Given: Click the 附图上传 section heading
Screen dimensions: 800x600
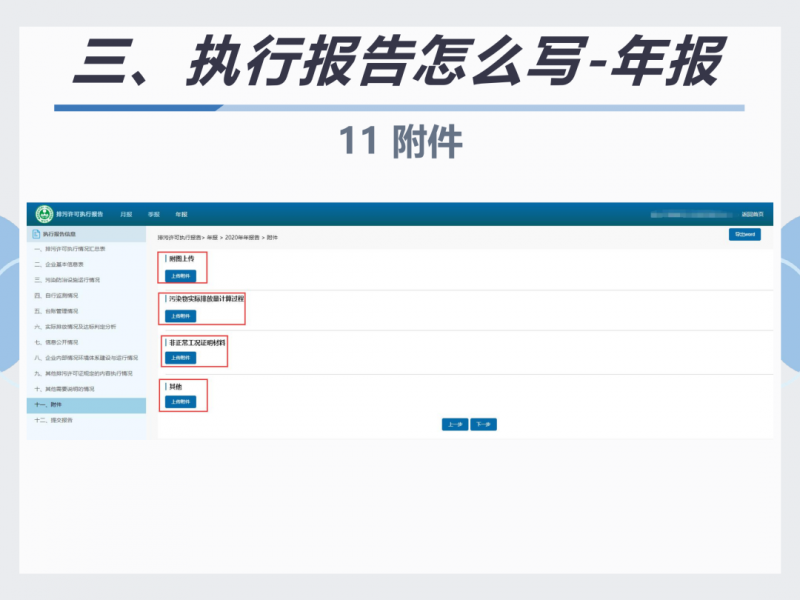Looking at the screenshot, I should pyautogui.click(x=182, y=259).
